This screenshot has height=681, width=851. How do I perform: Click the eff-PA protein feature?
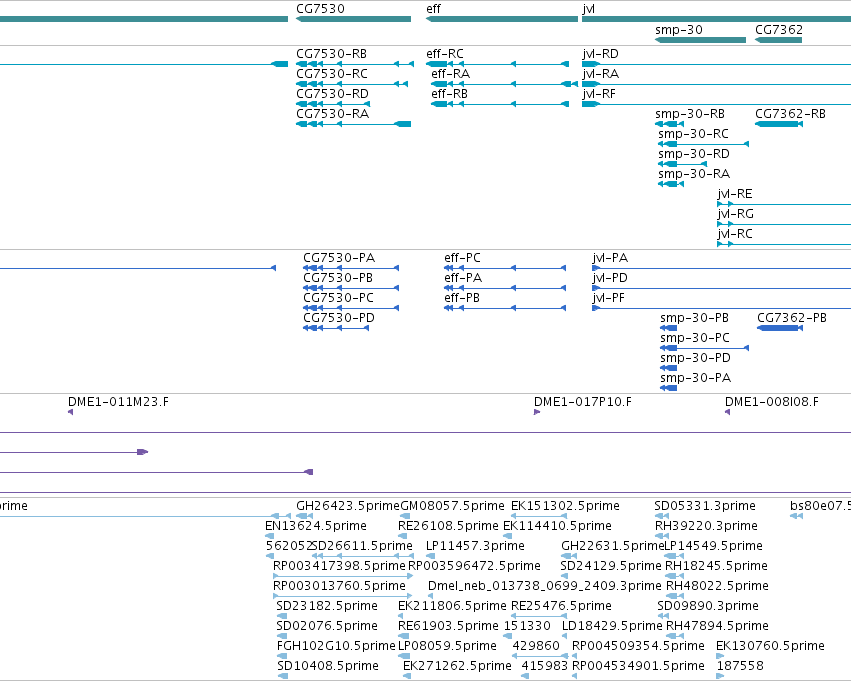click(505, 288)
